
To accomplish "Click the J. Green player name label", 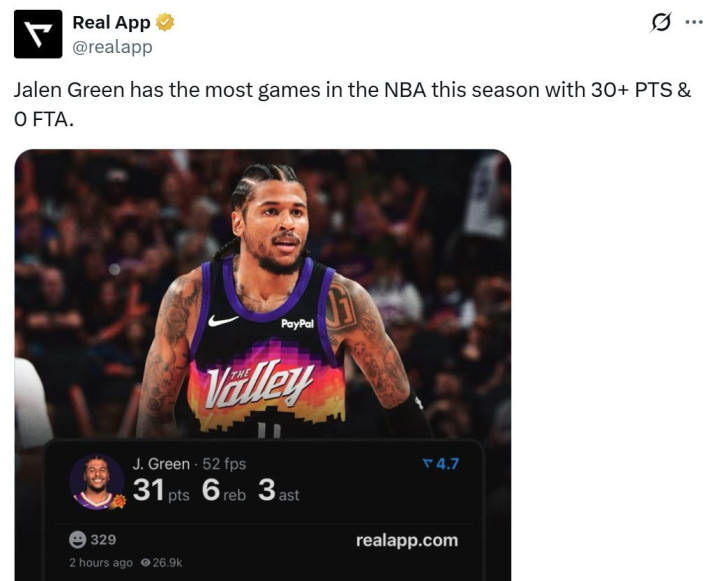I will (161, 464).
